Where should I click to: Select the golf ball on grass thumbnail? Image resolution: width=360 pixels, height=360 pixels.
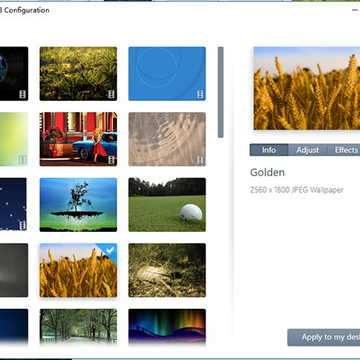click(167, 205)
